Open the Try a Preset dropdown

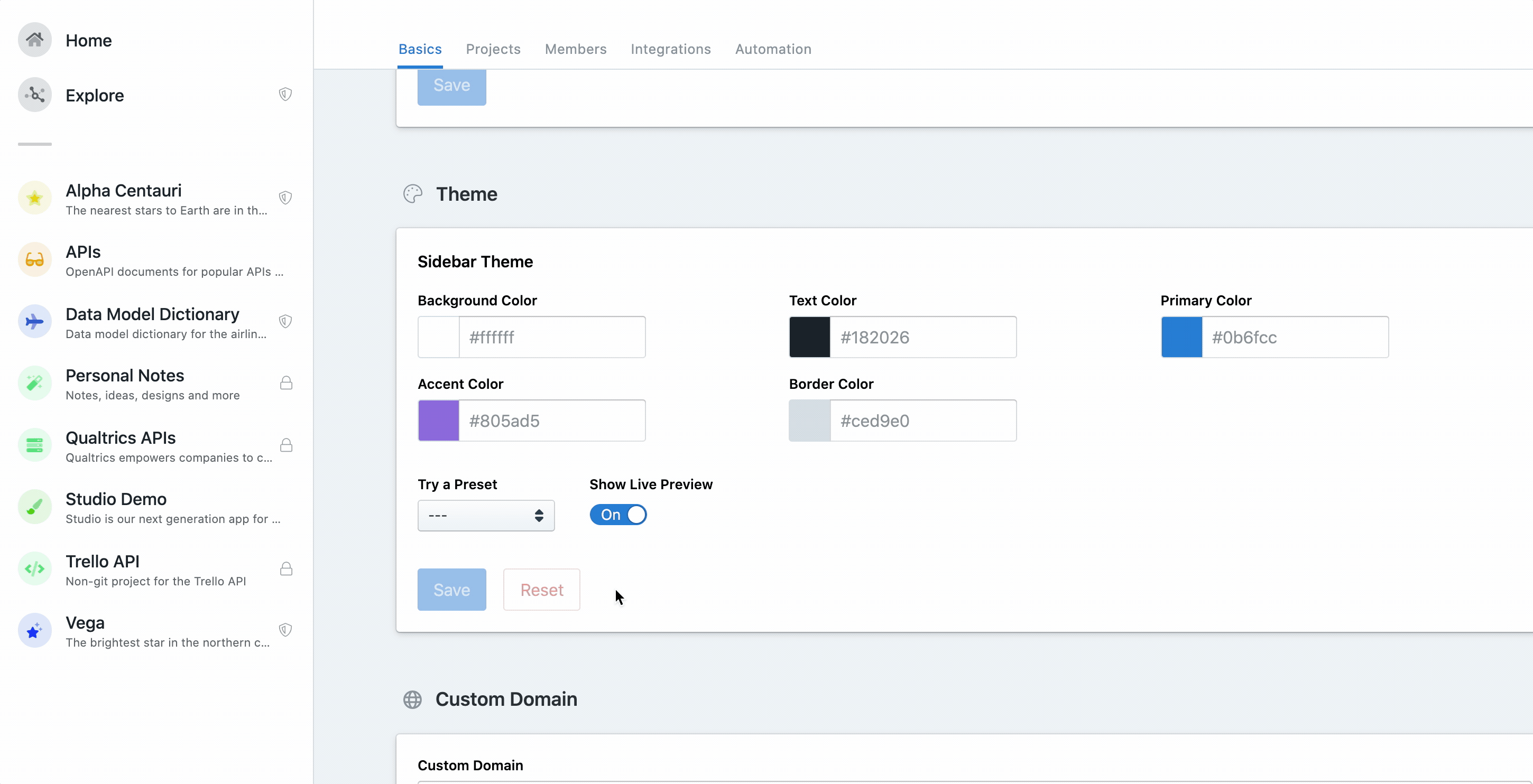(x=486, y=515)
